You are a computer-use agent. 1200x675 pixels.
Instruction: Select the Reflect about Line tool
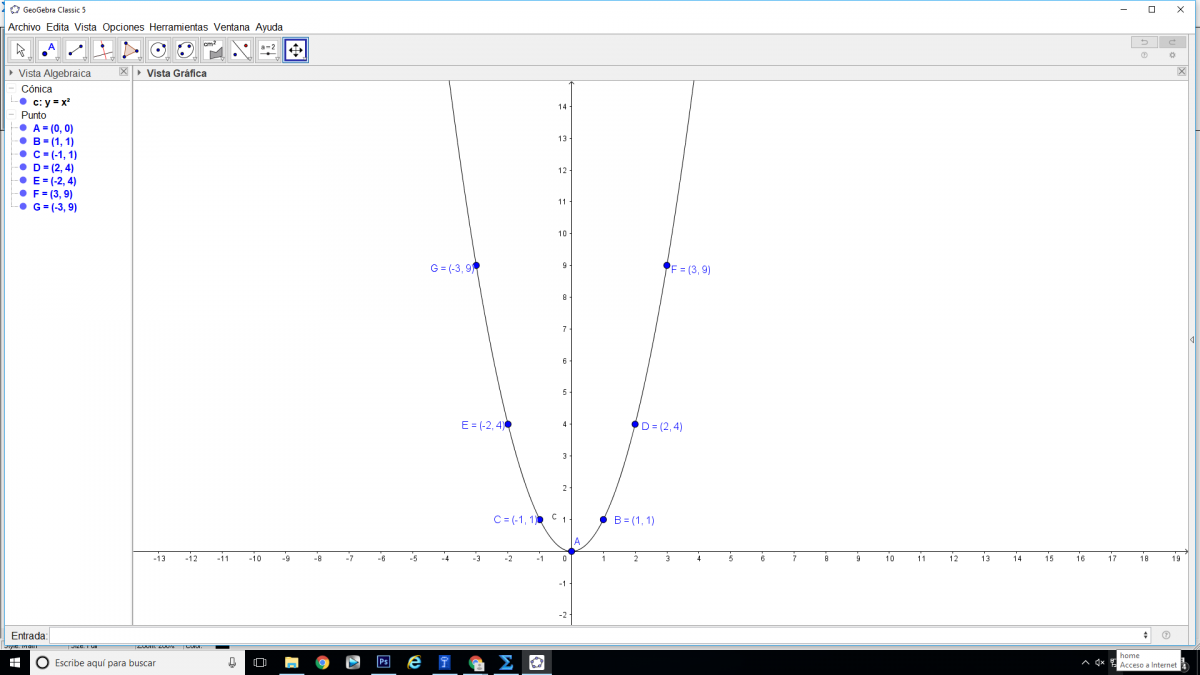[x=241, y=50]
